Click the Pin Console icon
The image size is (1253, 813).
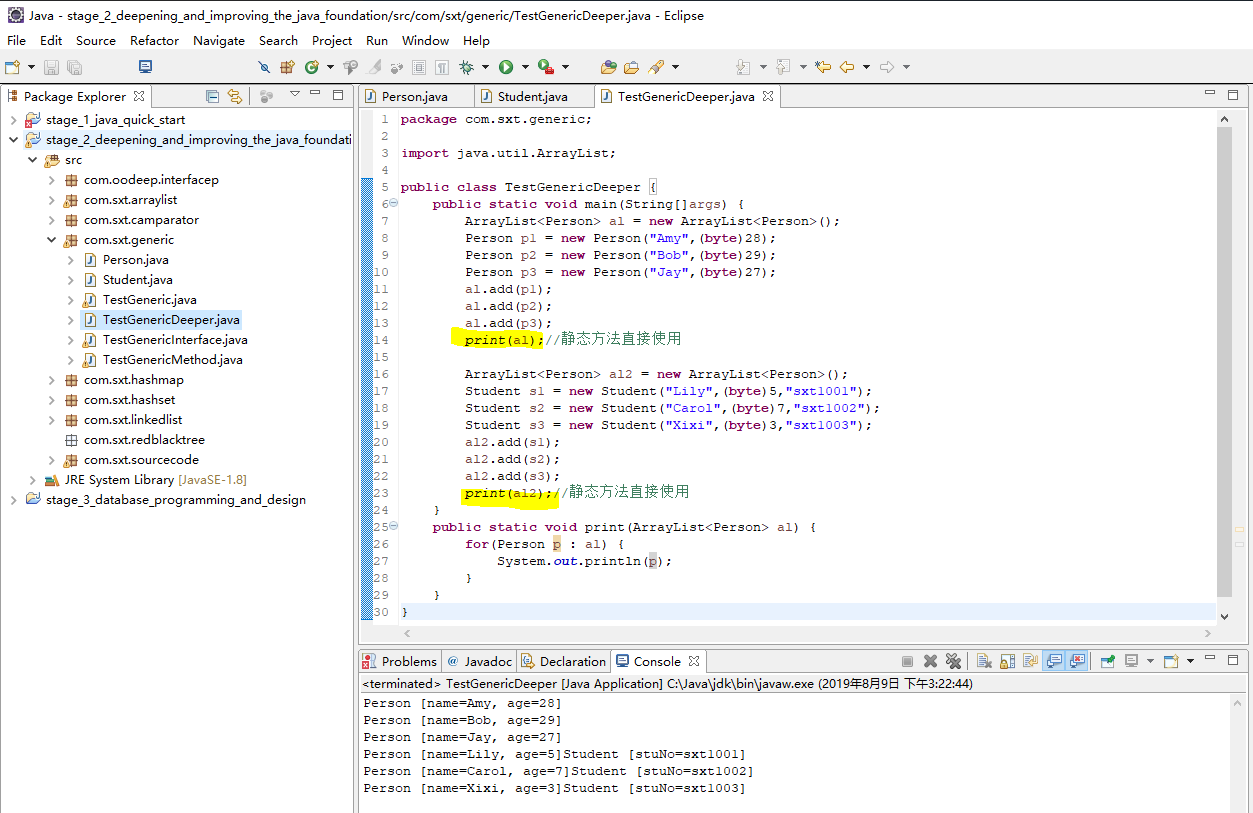coord(1108,661)
